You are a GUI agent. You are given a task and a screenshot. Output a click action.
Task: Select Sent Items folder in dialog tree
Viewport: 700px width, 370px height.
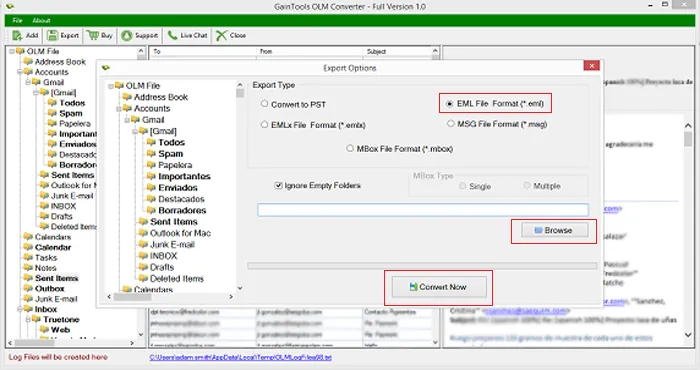pyautogui.click(x=174, y=222)
